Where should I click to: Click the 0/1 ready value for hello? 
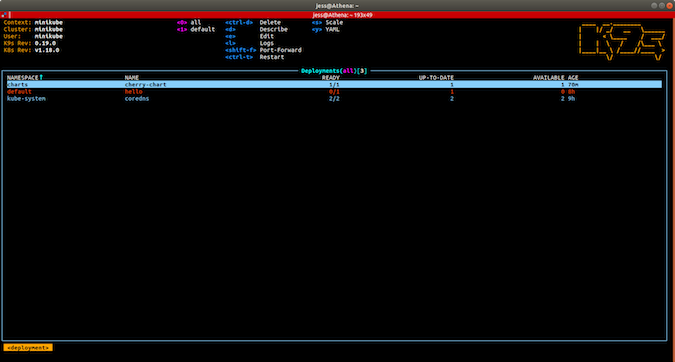click(x=334, y=92)
